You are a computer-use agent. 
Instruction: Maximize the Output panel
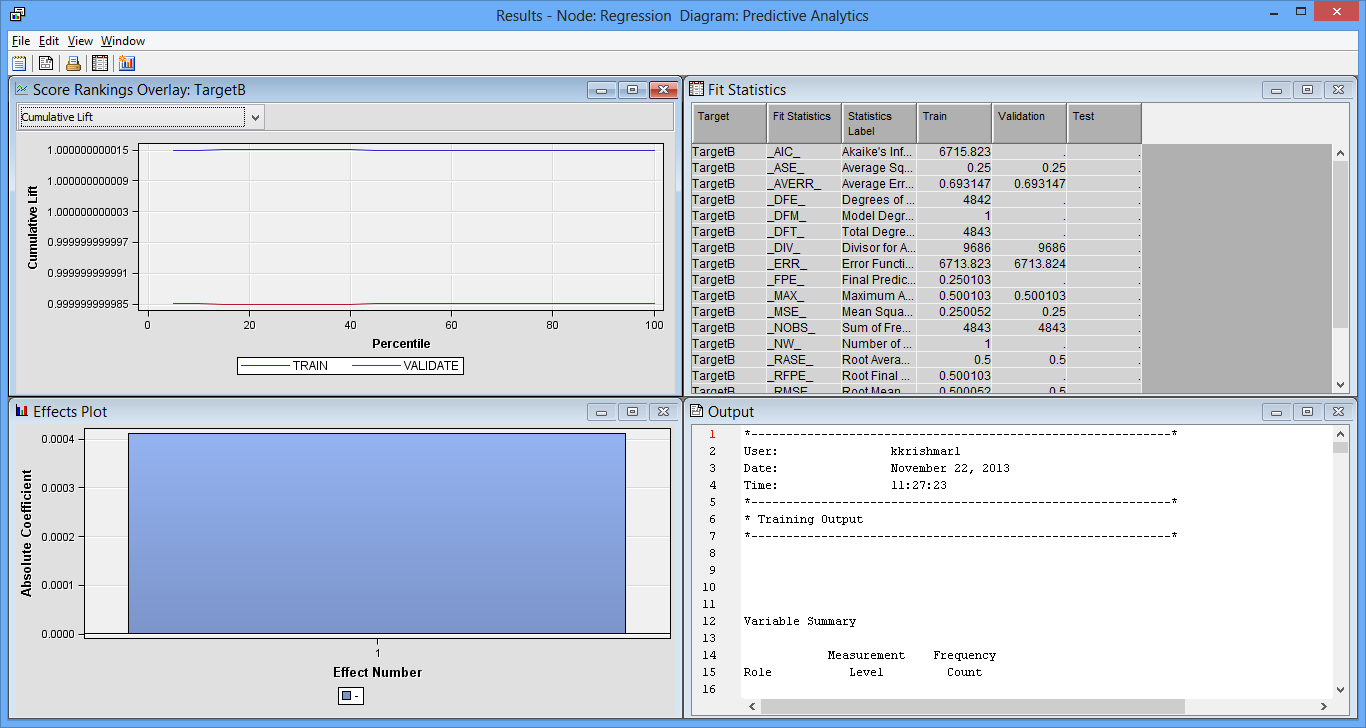[x=1307, y=411]
